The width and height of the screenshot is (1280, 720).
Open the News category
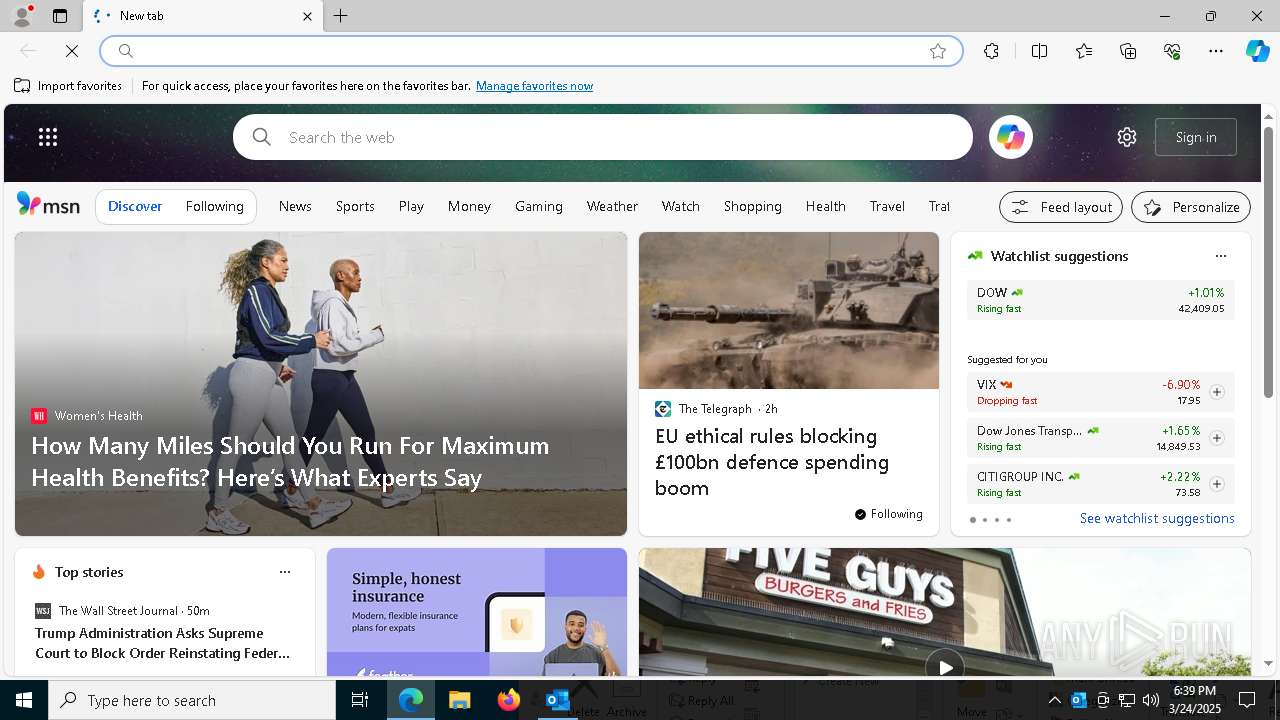click(x=295, y=206)
